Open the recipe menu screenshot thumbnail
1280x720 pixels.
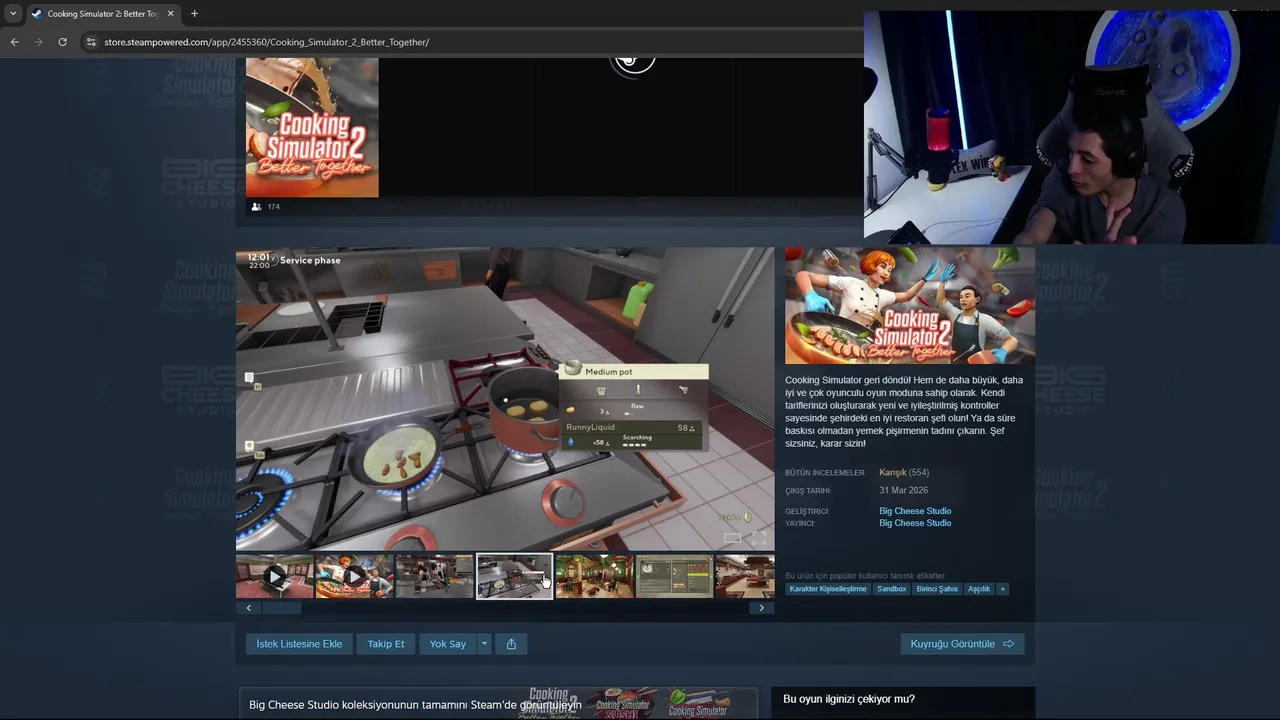click(x=675, y=577)
